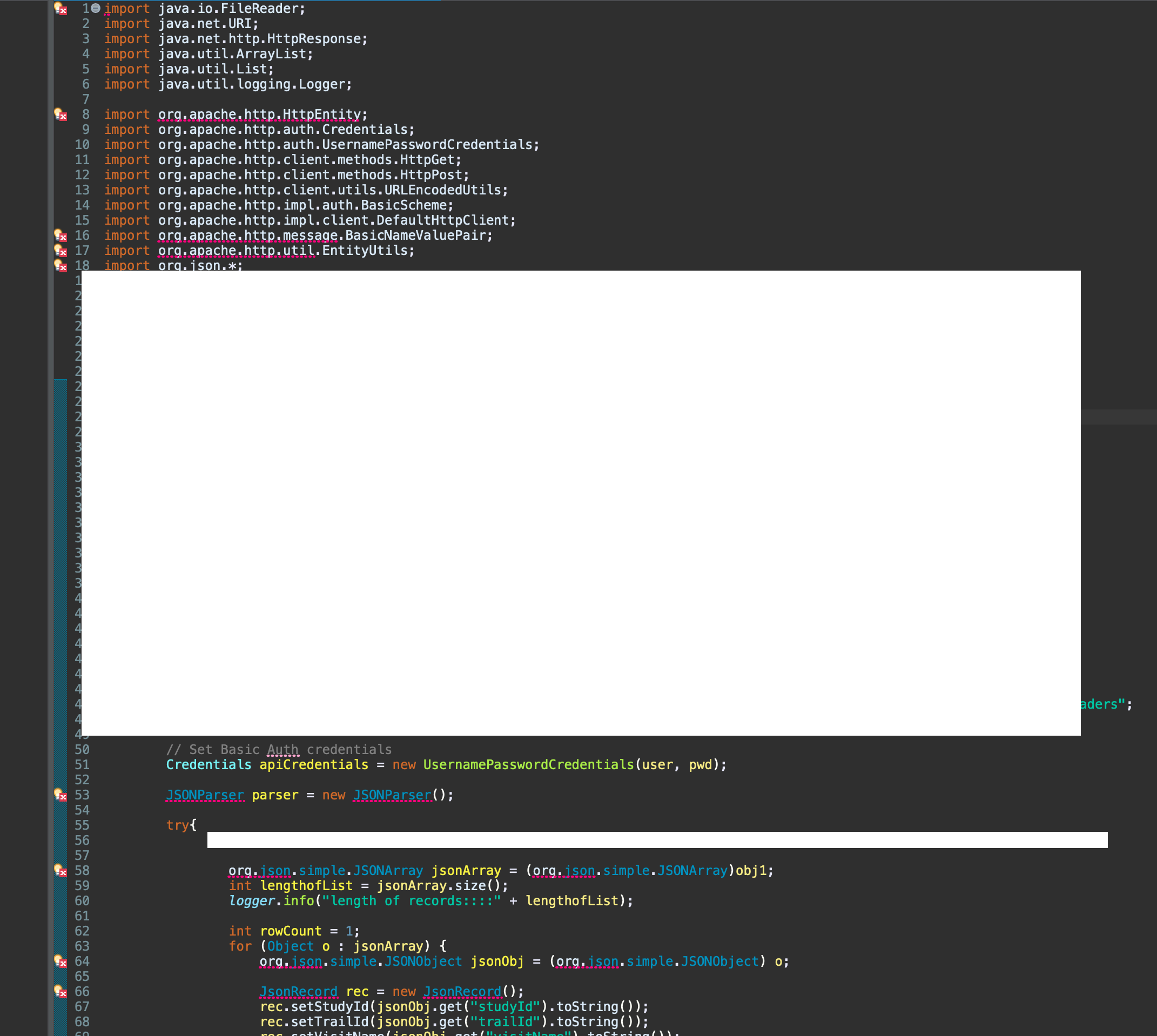Click java.util.List import on line 5
Screen dimensions: 1157x1036
click(216, 69)
